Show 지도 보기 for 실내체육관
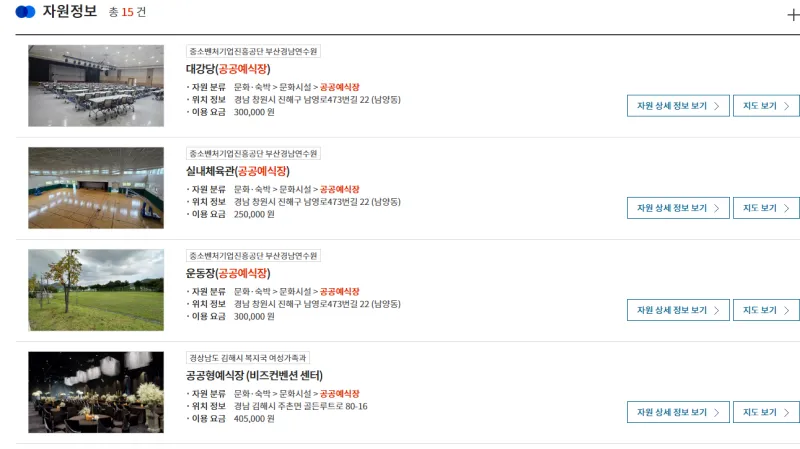800x449 pixels. (766, 208)
